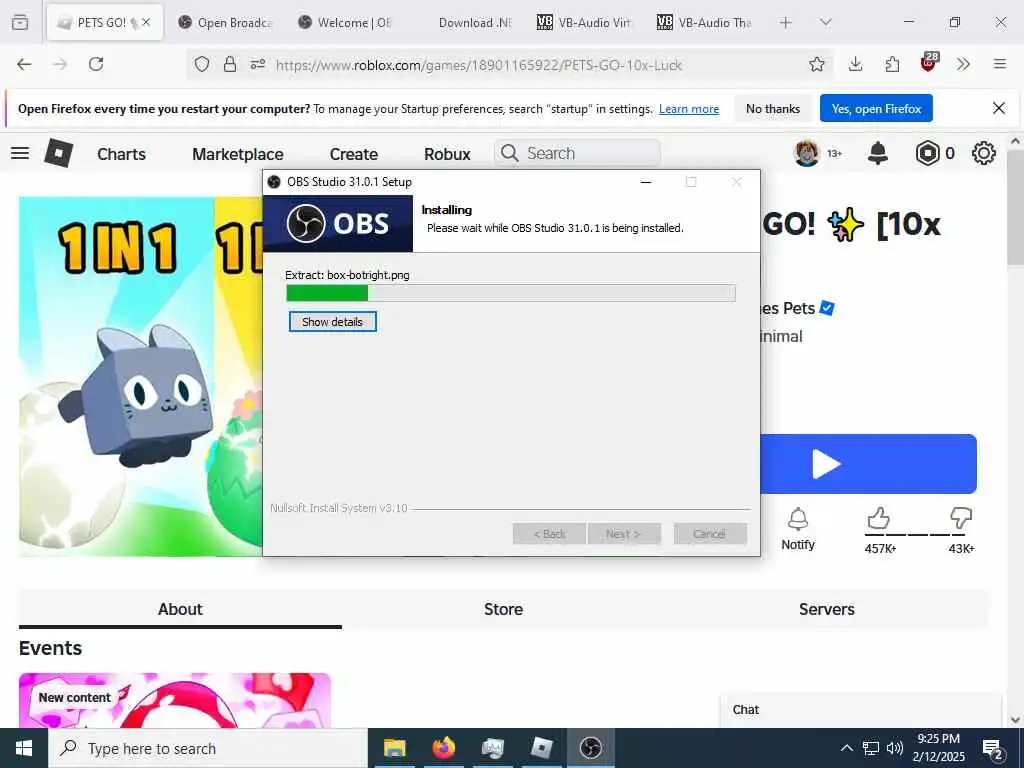The height and width of the screenshot is (768, 1024).
Task: Open Firefox from the taskbar
Action: click(443, 748)
